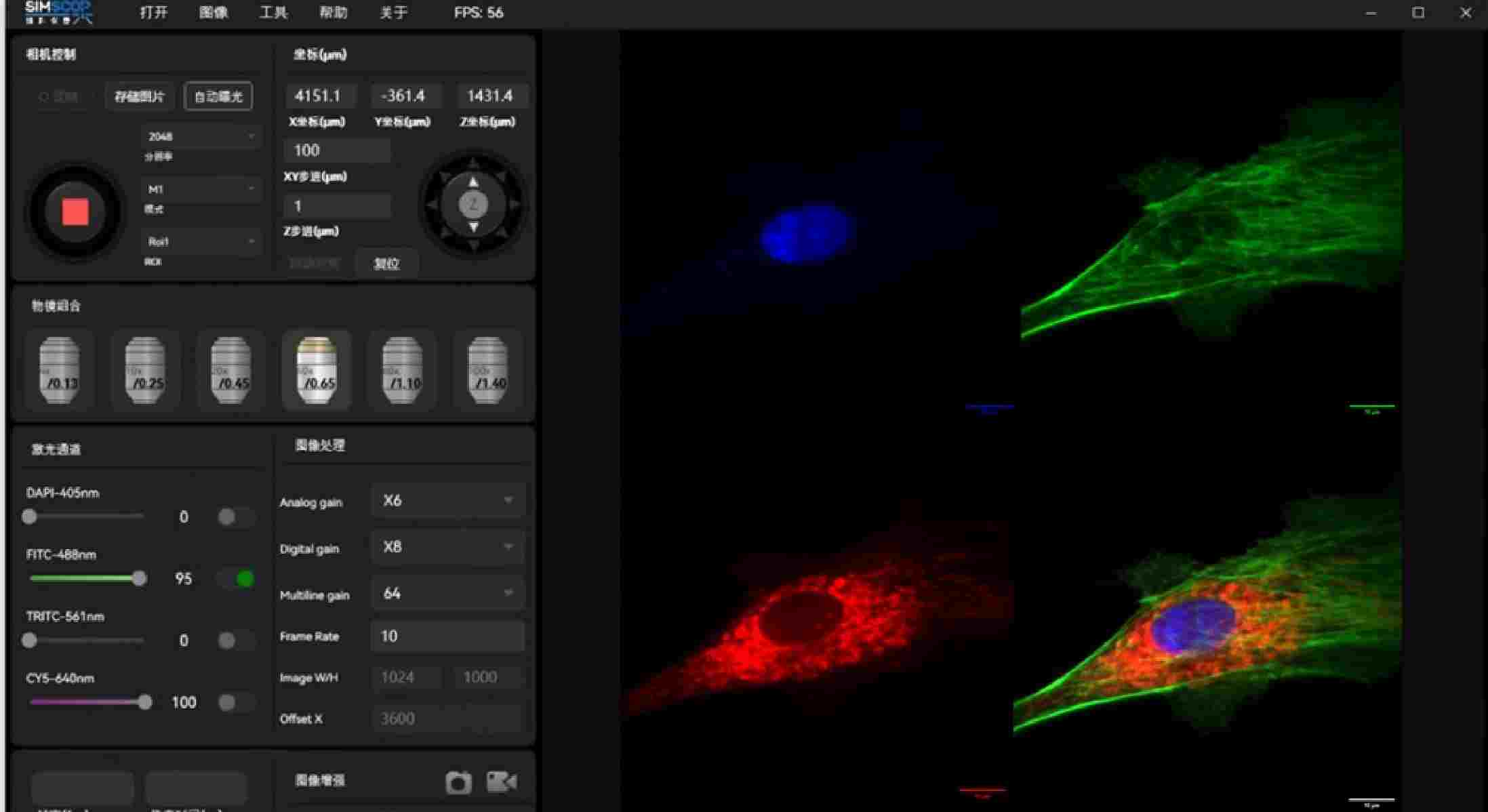Image resolution: width=1488 pixels, height=812 pixels.
Task: Click the 自动曝光 button
Action: pos(218,96)
